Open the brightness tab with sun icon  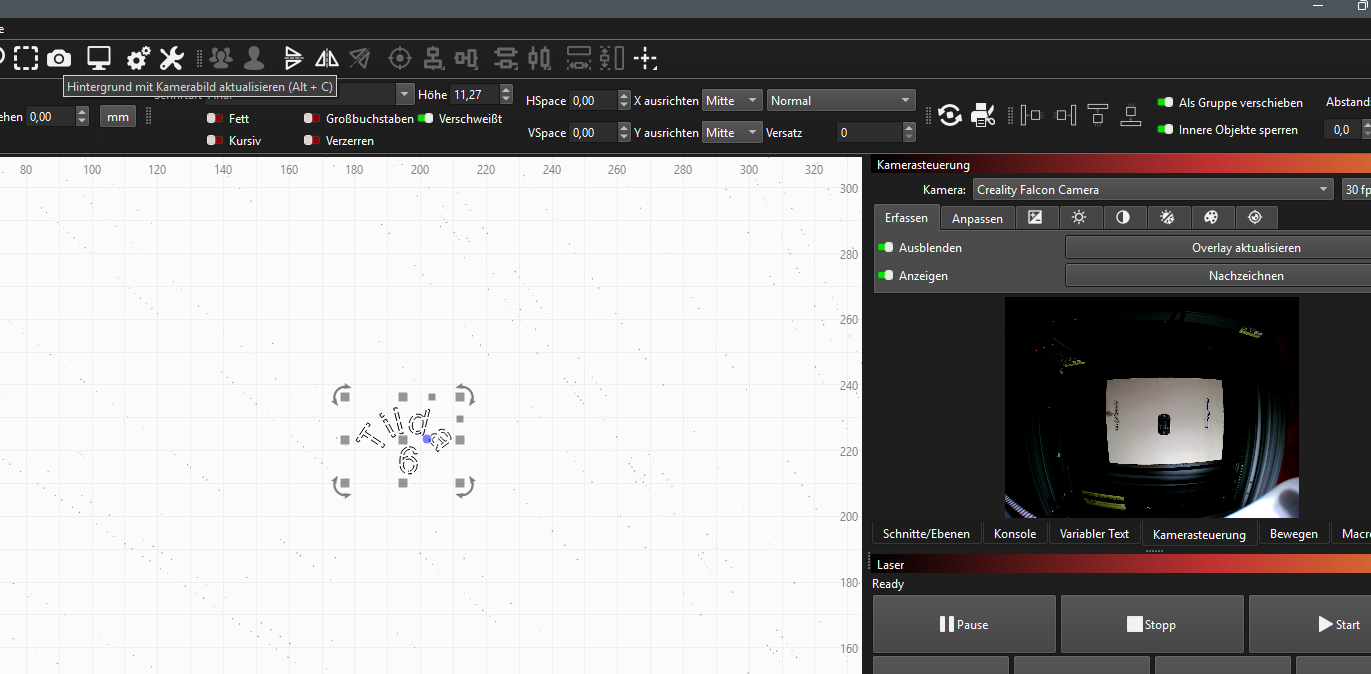tap(1079, 217)
